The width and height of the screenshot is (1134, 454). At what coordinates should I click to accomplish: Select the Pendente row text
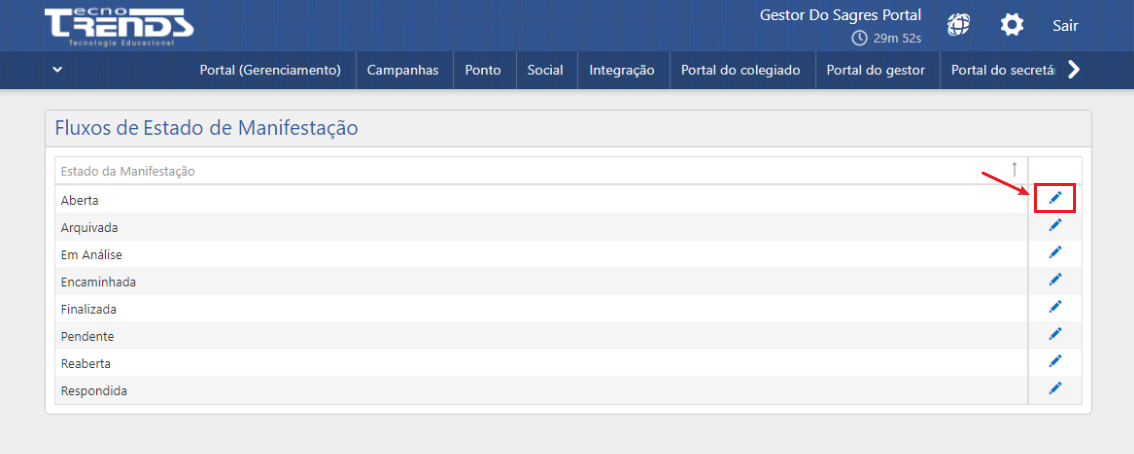coord(88,336)
